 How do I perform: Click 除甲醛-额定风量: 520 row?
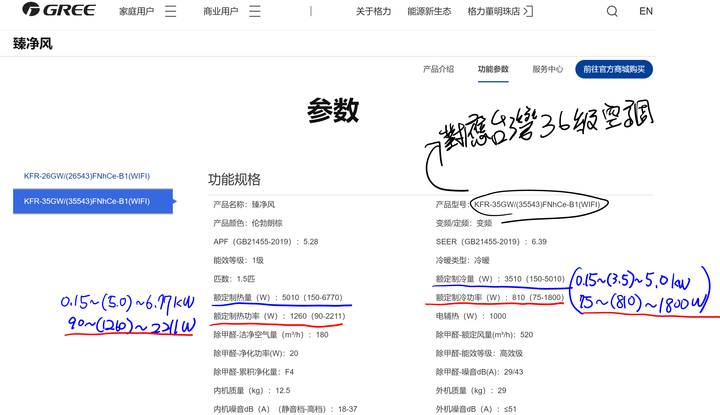pyautogui.click(x=484, y=335)
